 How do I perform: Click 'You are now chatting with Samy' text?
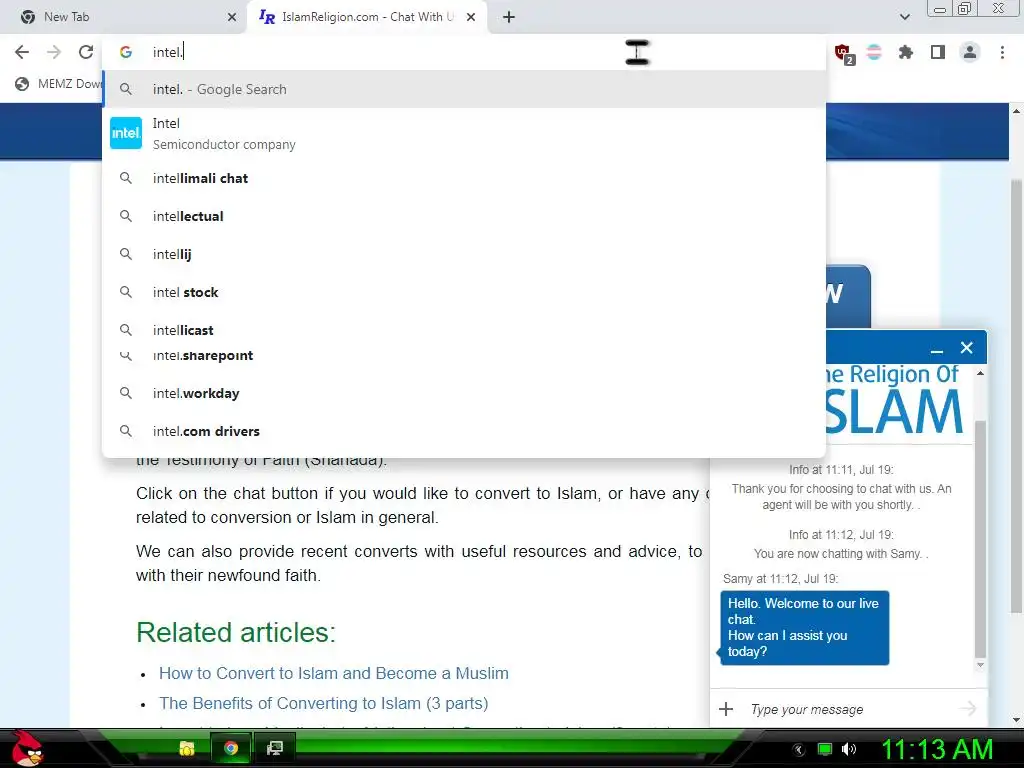841,554
